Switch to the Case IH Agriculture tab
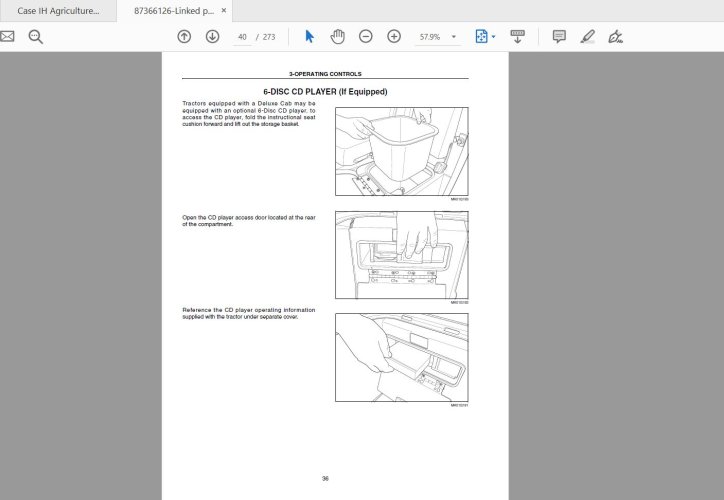Viewport: 724px width, 500px height. tap(58, 11)
